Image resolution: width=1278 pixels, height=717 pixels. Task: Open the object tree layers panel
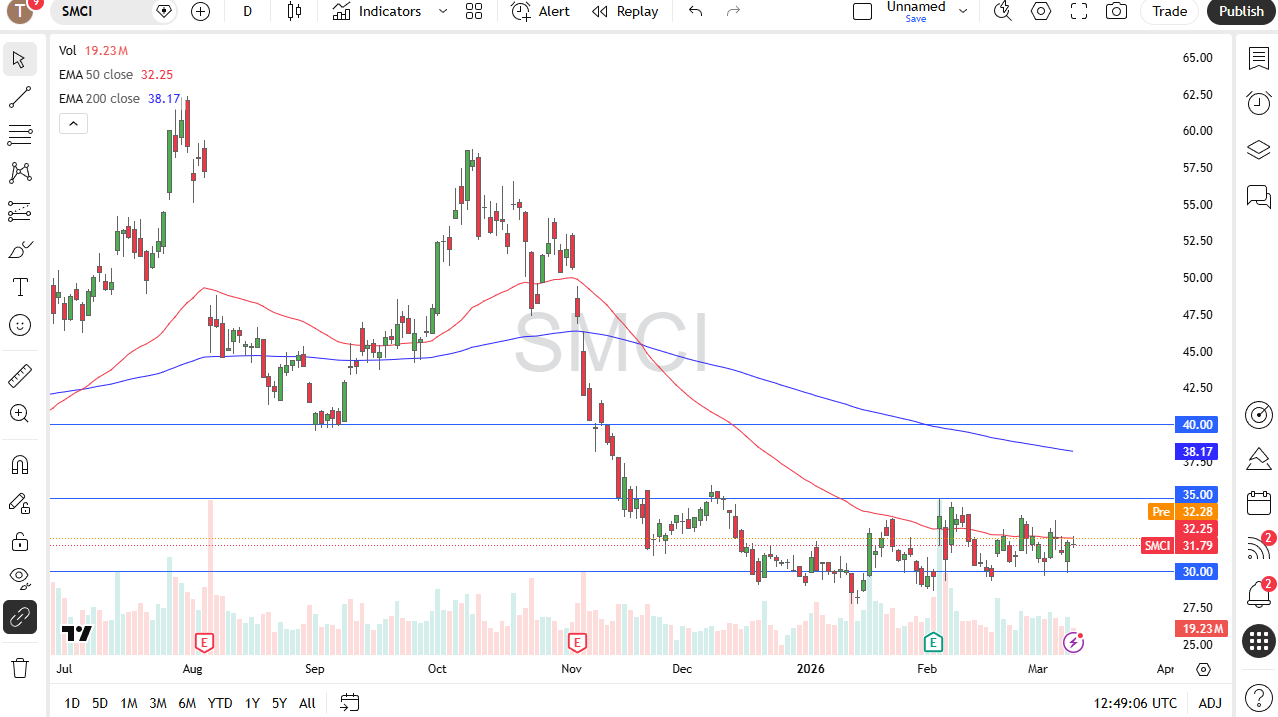(1258, 150)
